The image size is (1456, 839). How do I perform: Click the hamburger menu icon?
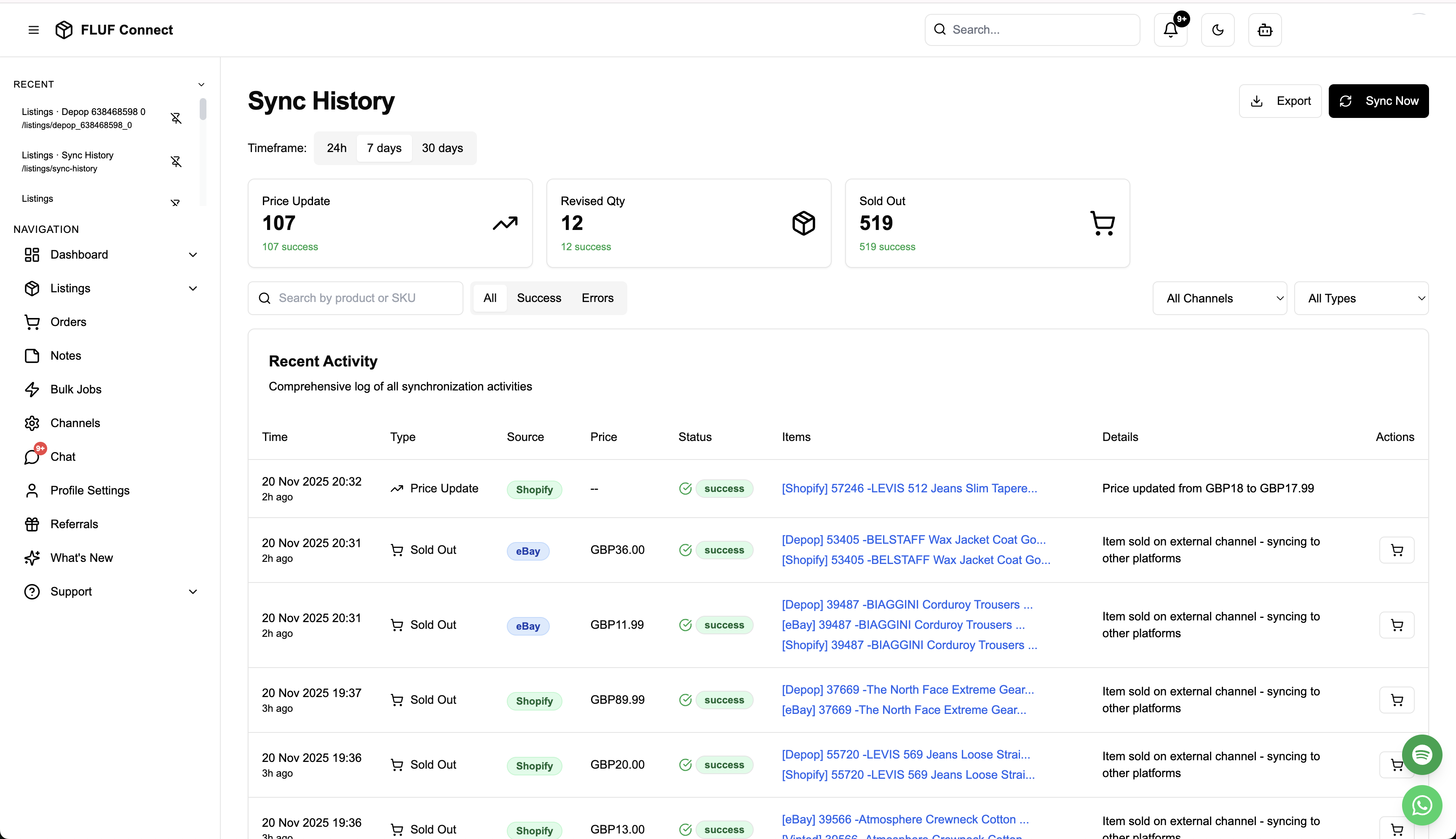tap(33, 30)
